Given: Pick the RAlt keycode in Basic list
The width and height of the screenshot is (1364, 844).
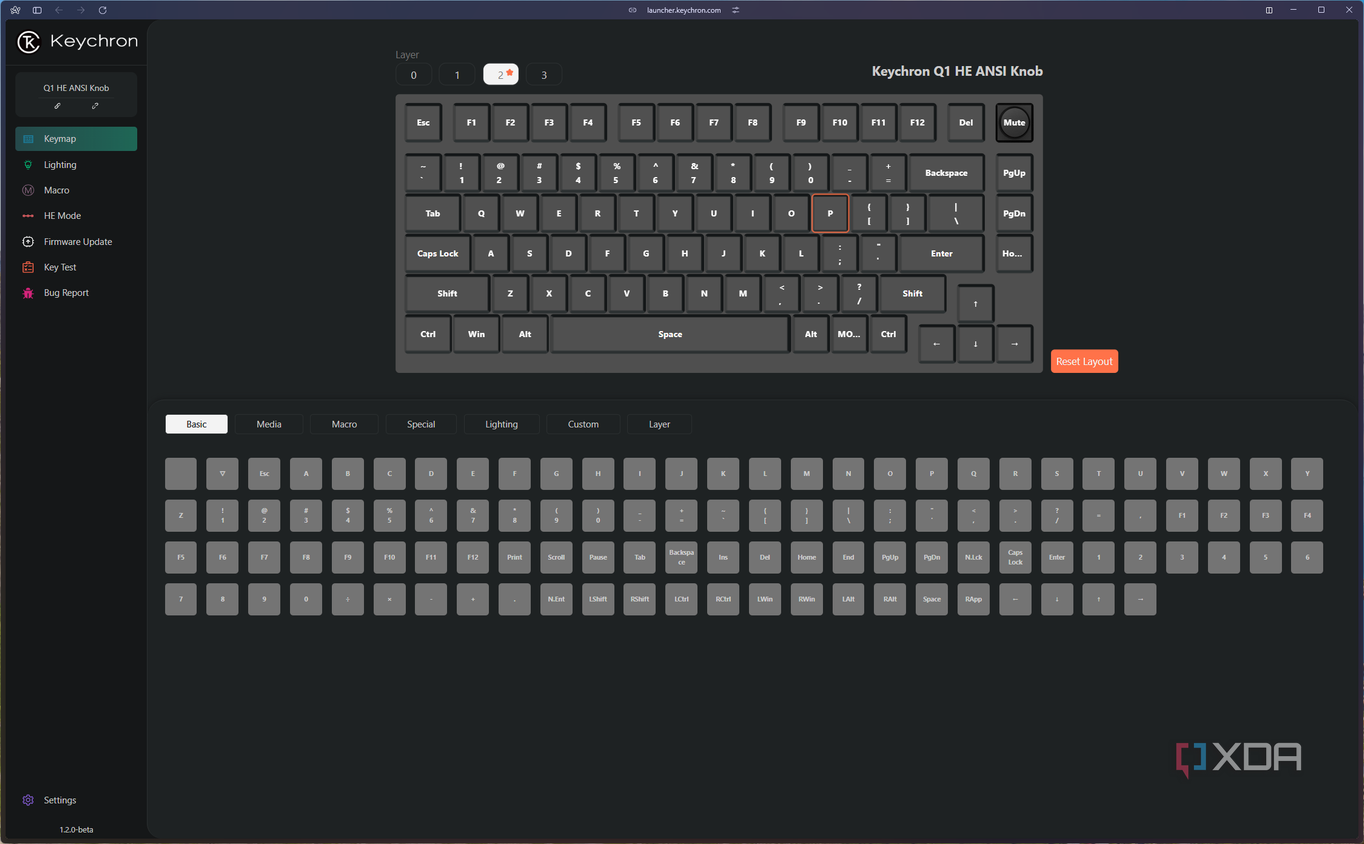Looking at the screenshot, I should click(x=890, y=599).
